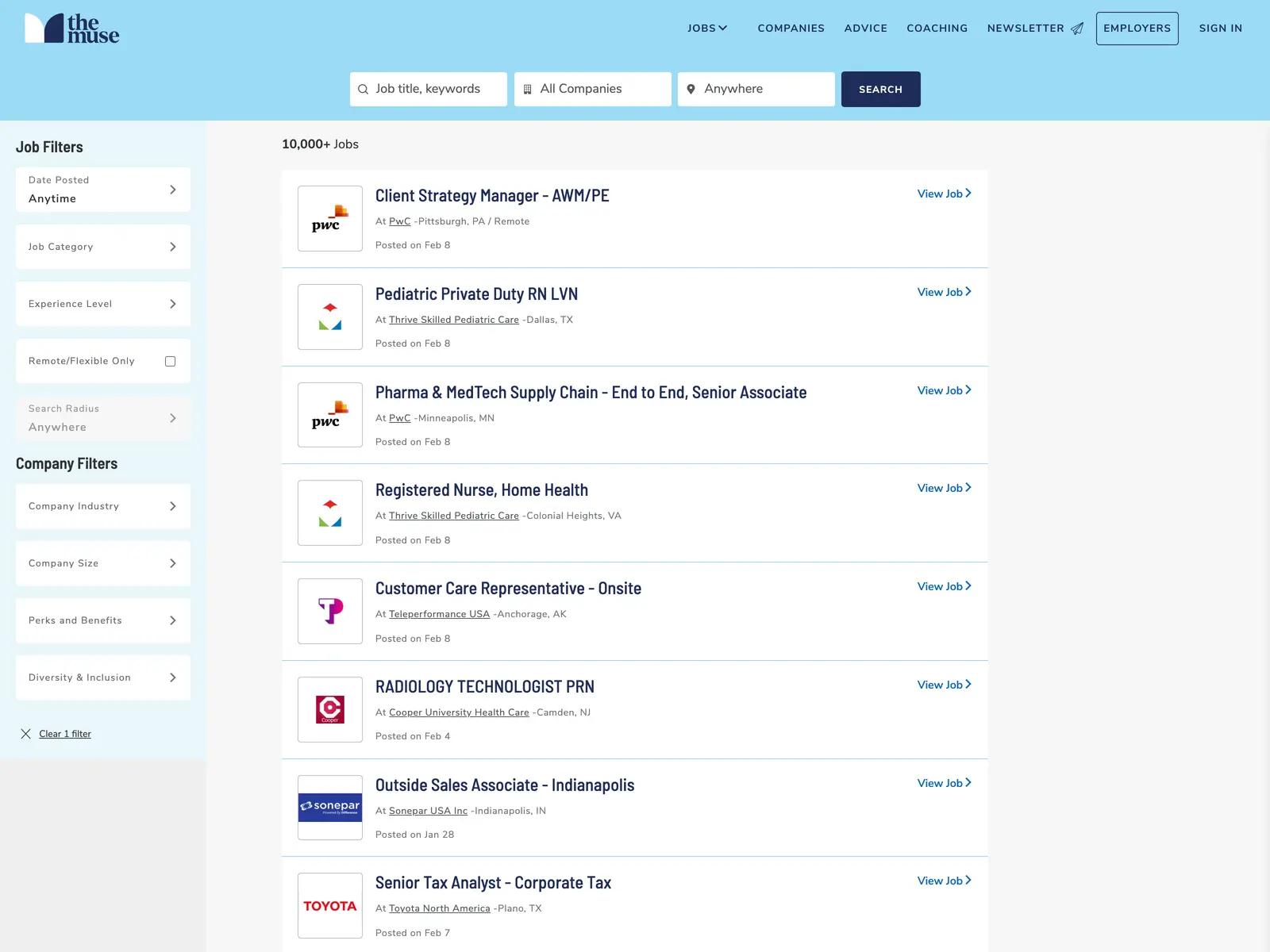This screenshot has width=1270, height=952.
Task: Click the Anywhere location field
Action: tap(756, 89)
